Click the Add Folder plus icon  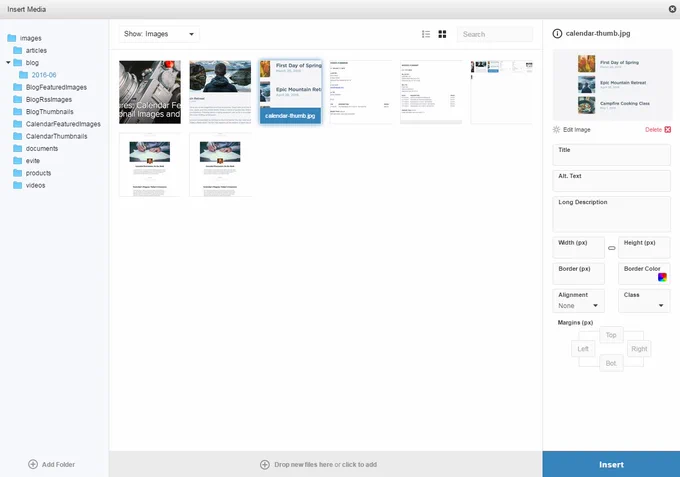pyautogui.click(x=33, y=464)
